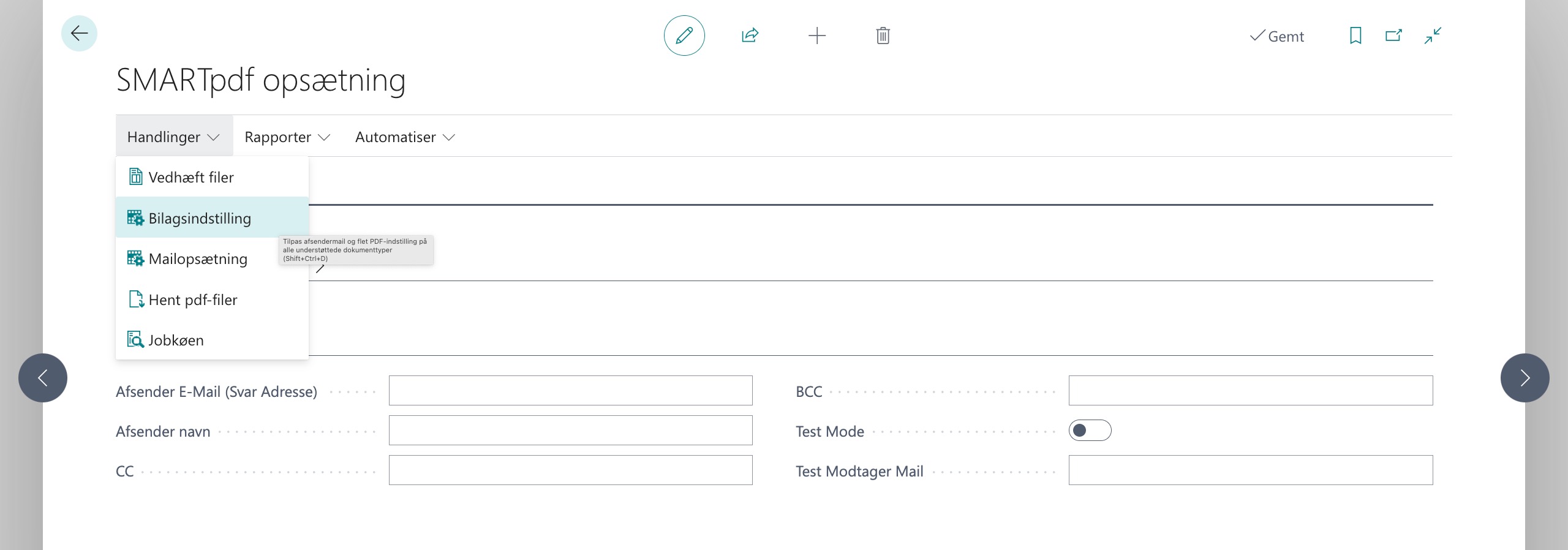Image resolution: width=1568 pixels, height=550 pixels.
Task: Focus the Afsender navn input field
Action: pyautogui.click(x=570, y=431)
